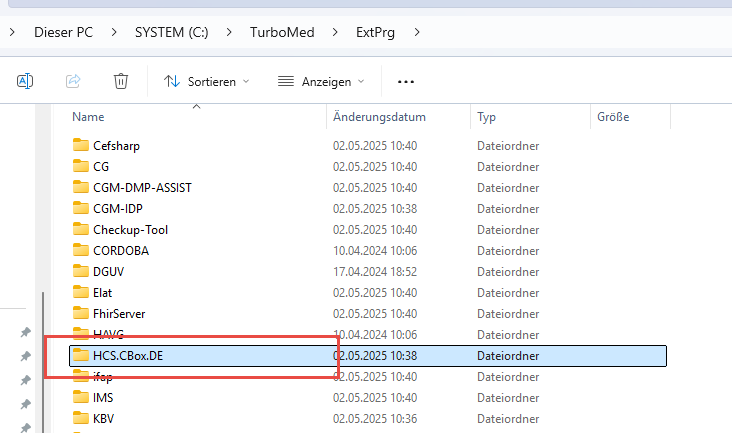
Task: Sort by the Name column header
Action: pyautogui.click(x=88, y=117)
